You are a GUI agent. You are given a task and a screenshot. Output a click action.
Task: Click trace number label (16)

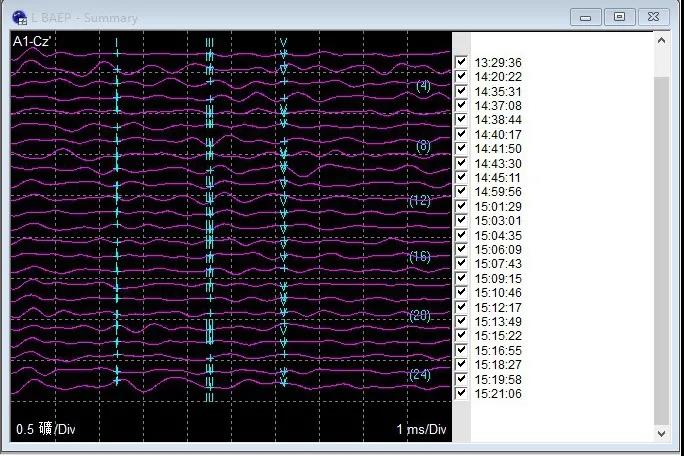click(420, 257)
